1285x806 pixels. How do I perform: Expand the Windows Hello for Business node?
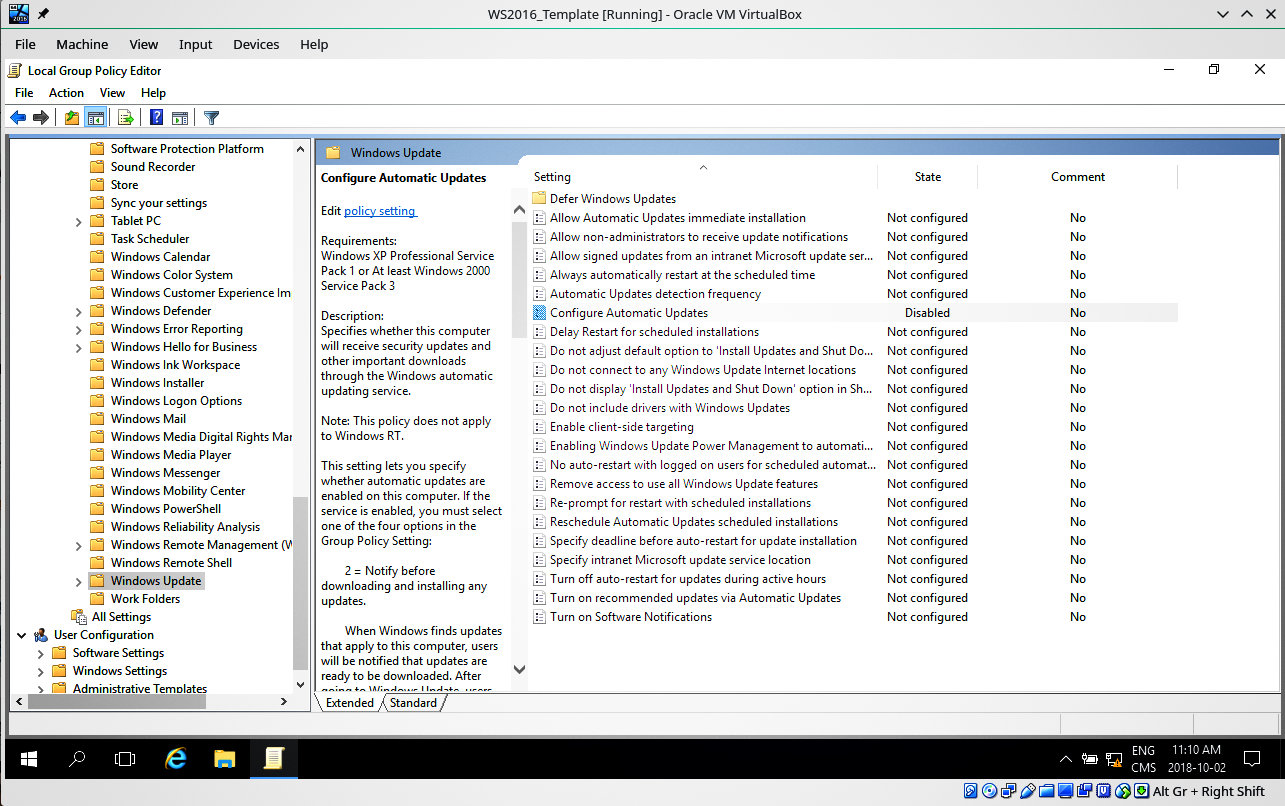(x=78, y=347)
